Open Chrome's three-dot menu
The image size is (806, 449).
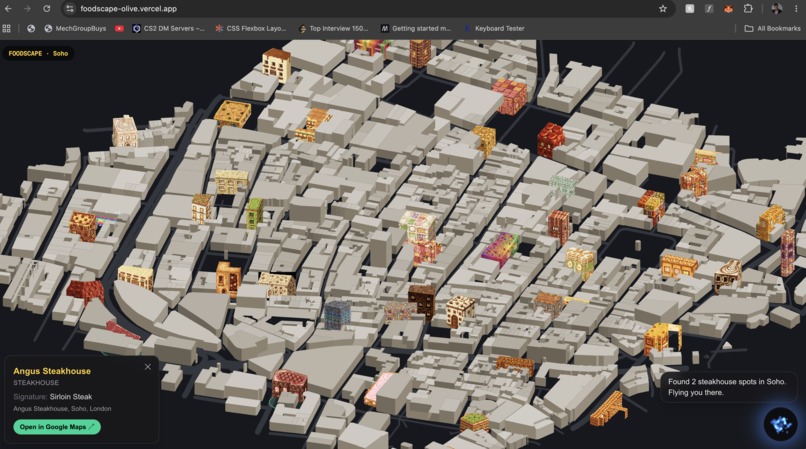(796, 9)
